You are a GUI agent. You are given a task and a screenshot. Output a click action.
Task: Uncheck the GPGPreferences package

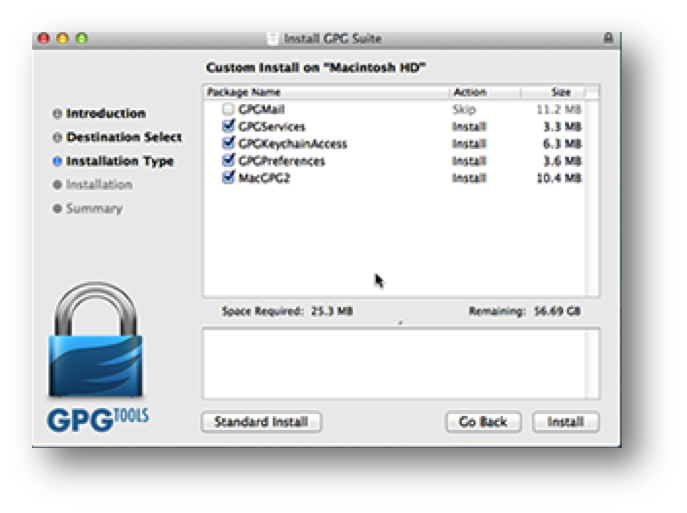[x=228, y=160]
